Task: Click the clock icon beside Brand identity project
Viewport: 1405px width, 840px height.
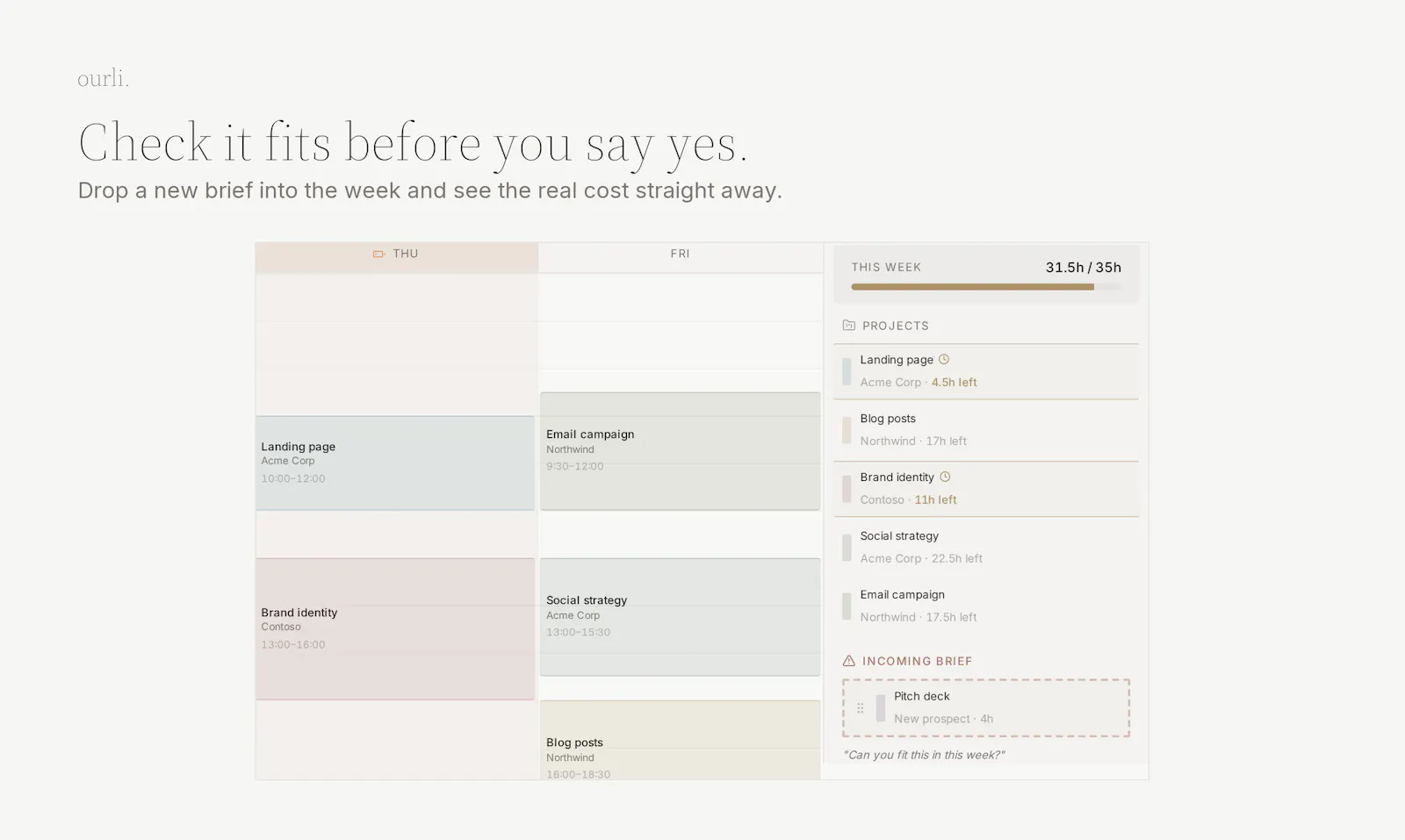Action: point(945,477)
